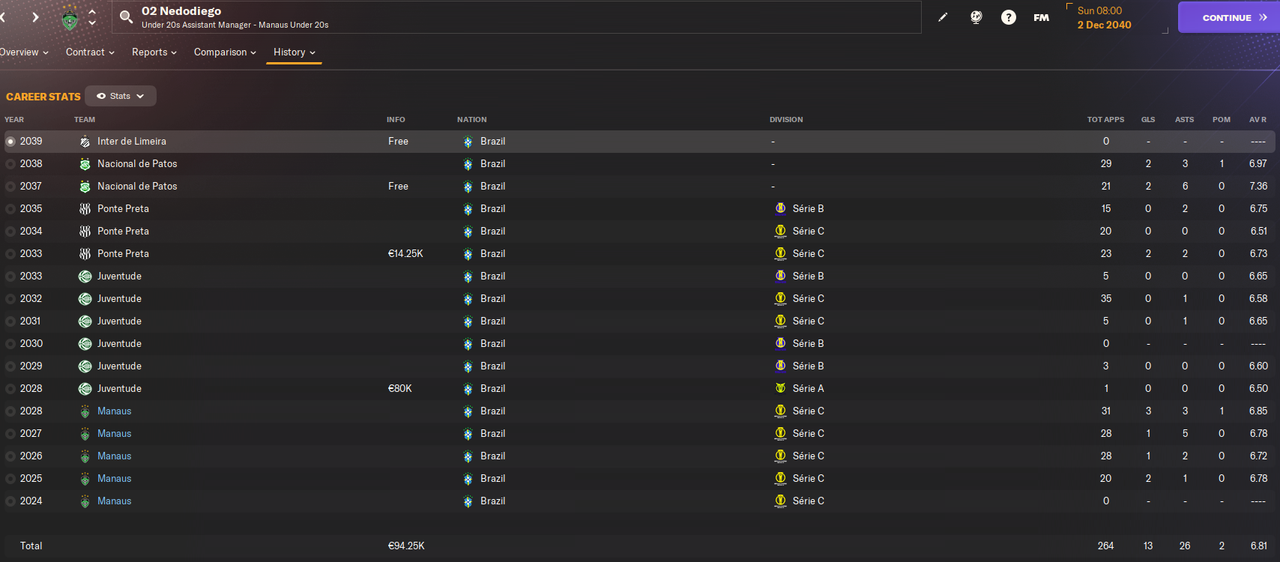The image size is (1280, 562).
Task: Click Ponte Preta badge in 2034 row
Action: click(x=85, y=231)
